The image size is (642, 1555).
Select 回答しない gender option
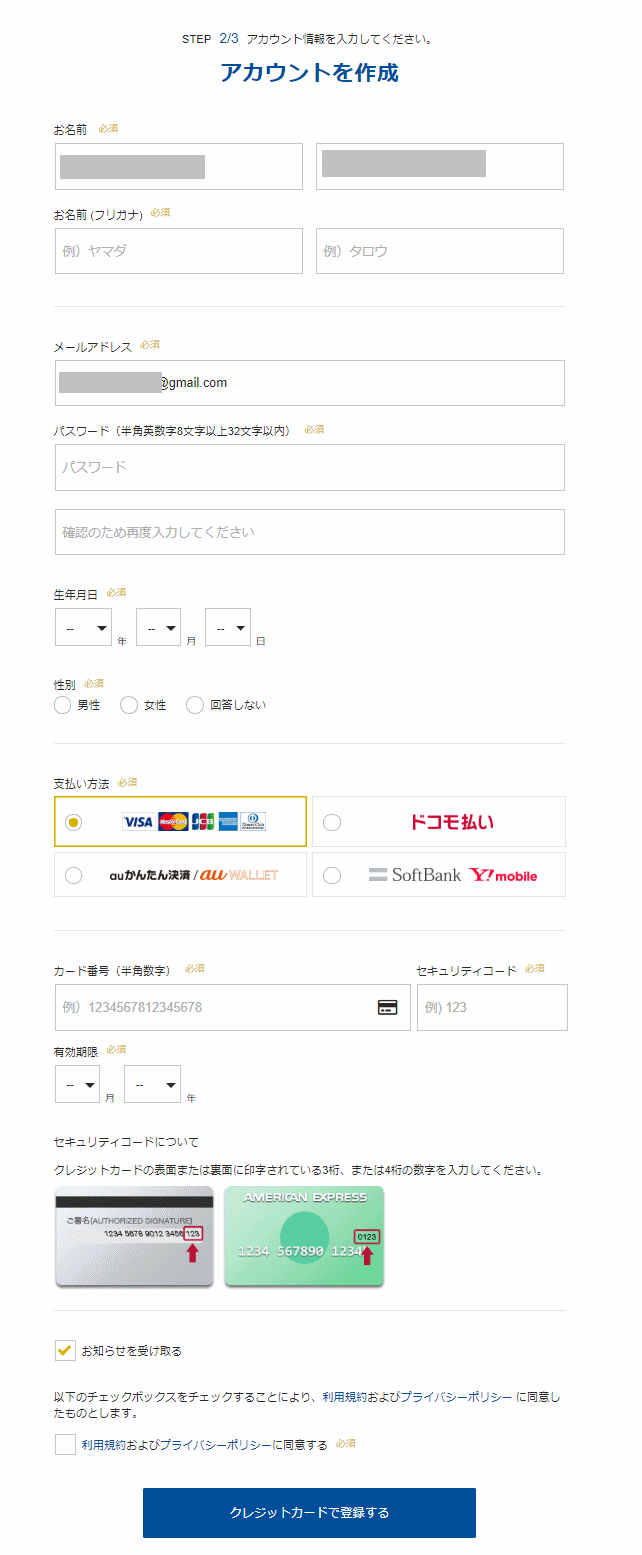[195, 705]
